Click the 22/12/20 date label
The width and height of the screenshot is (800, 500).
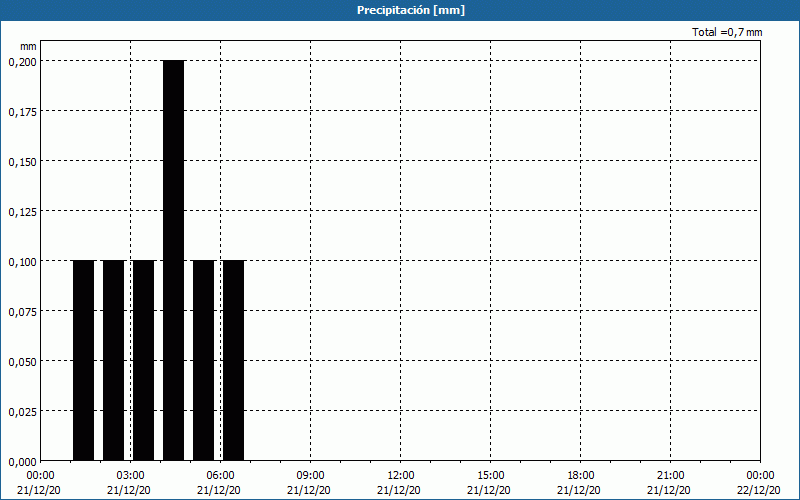pos(759,490)
